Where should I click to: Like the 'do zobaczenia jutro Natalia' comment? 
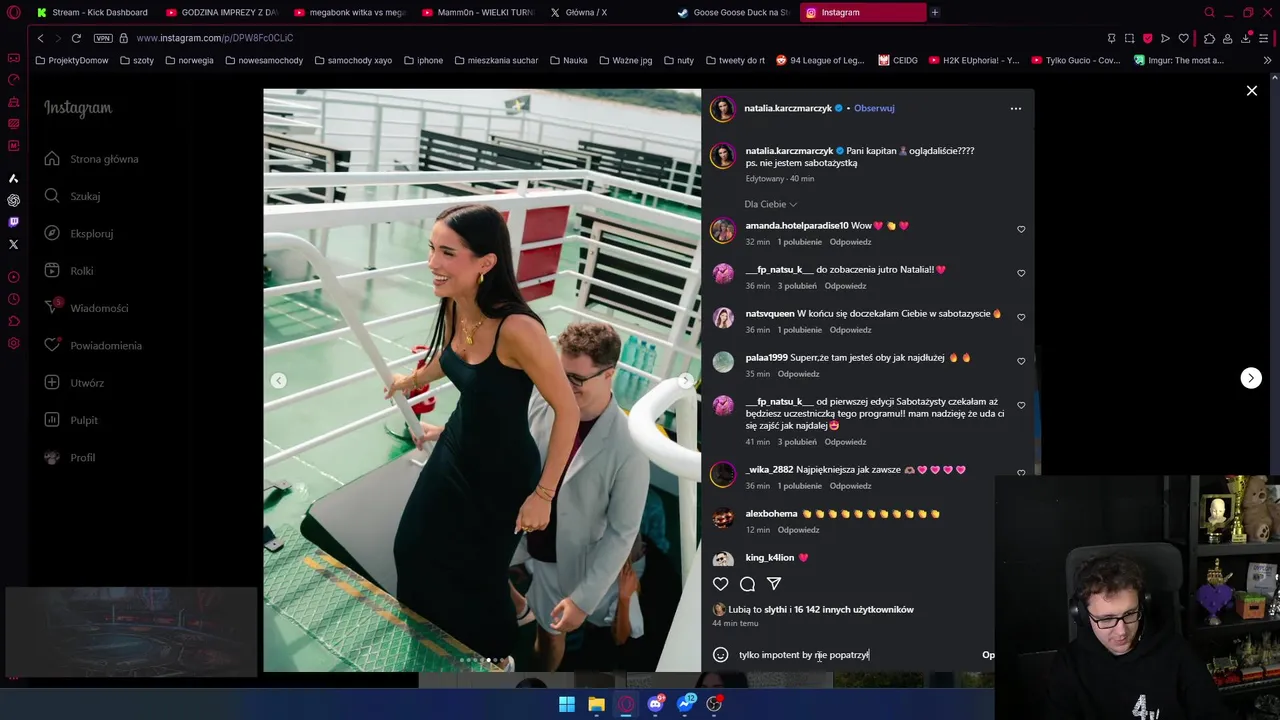[x=1021, y=273]
